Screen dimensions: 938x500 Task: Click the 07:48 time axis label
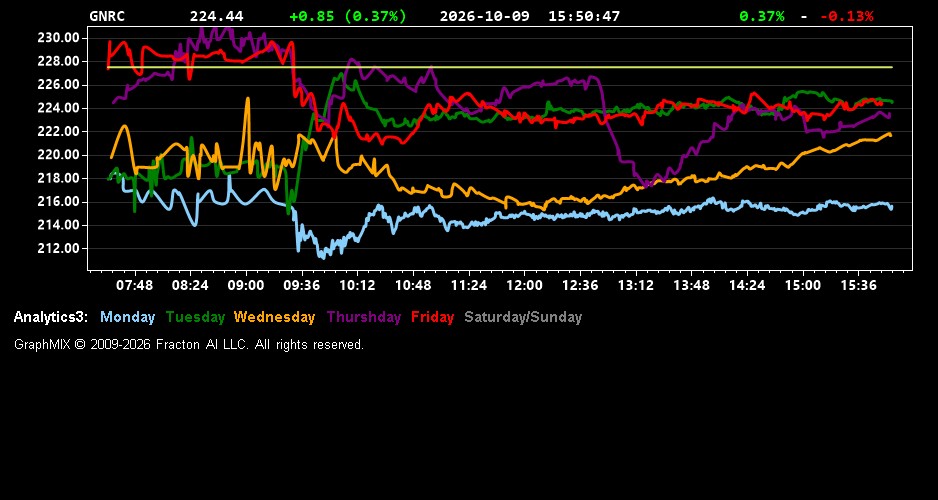tap(135, 285)
